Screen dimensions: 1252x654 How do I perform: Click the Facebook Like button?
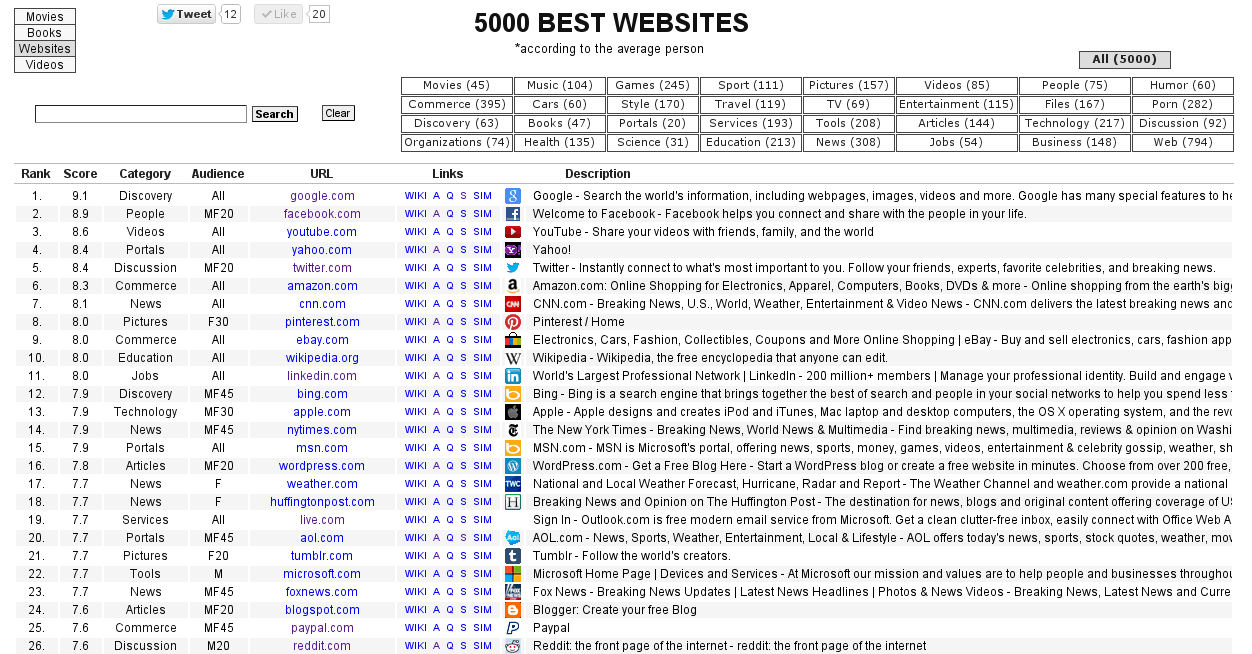(x=279, y=14)
